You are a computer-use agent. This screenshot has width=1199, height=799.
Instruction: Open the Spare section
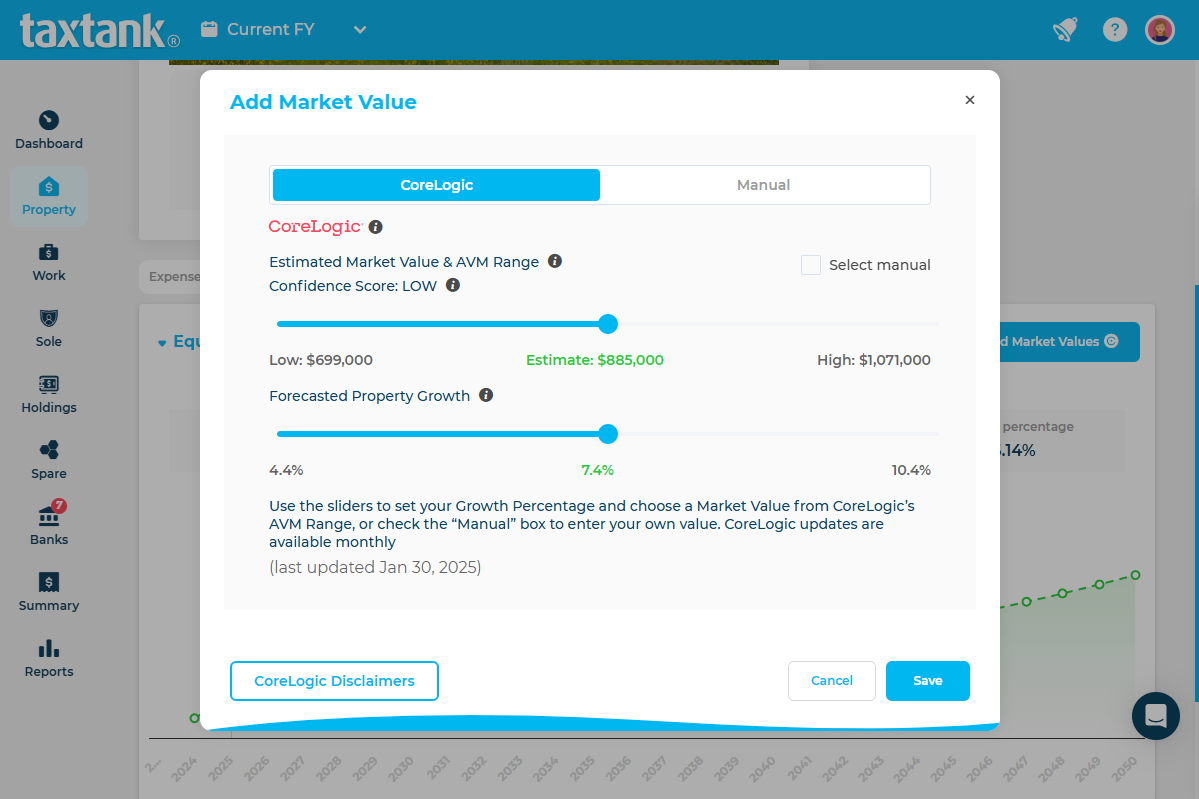(x=49, y=460)
